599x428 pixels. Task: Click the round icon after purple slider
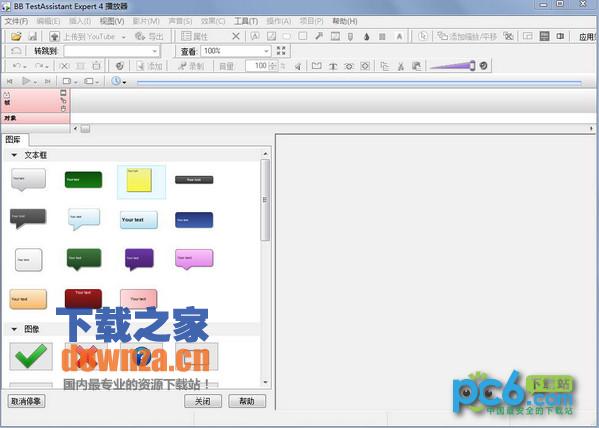(484, 66)
